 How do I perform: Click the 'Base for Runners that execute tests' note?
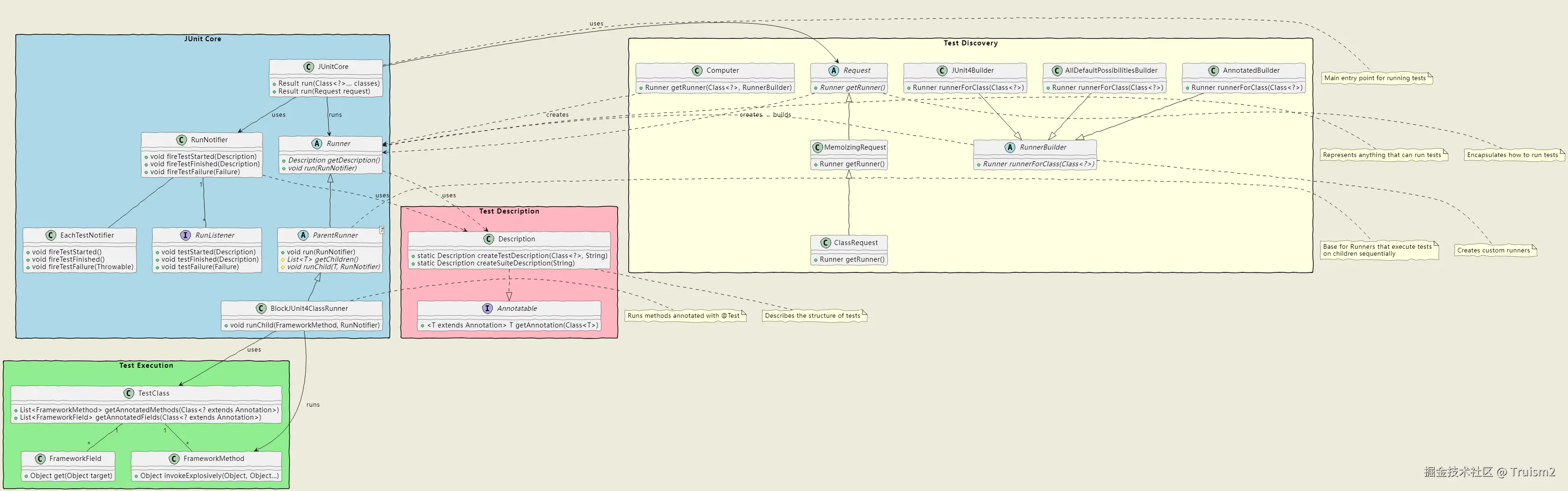click(1379, 251)
